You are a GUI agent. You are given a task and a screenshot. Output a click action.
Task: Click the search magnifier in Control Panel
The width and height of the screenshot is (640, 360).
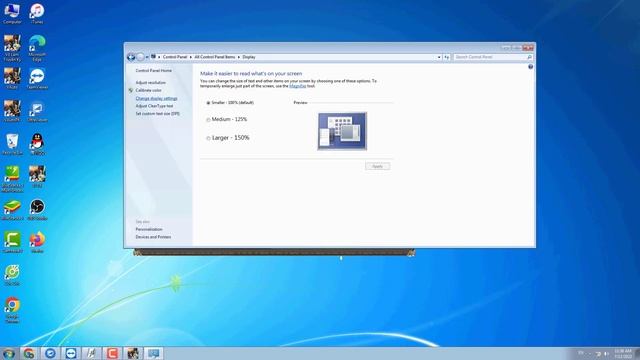pos(529,57)
